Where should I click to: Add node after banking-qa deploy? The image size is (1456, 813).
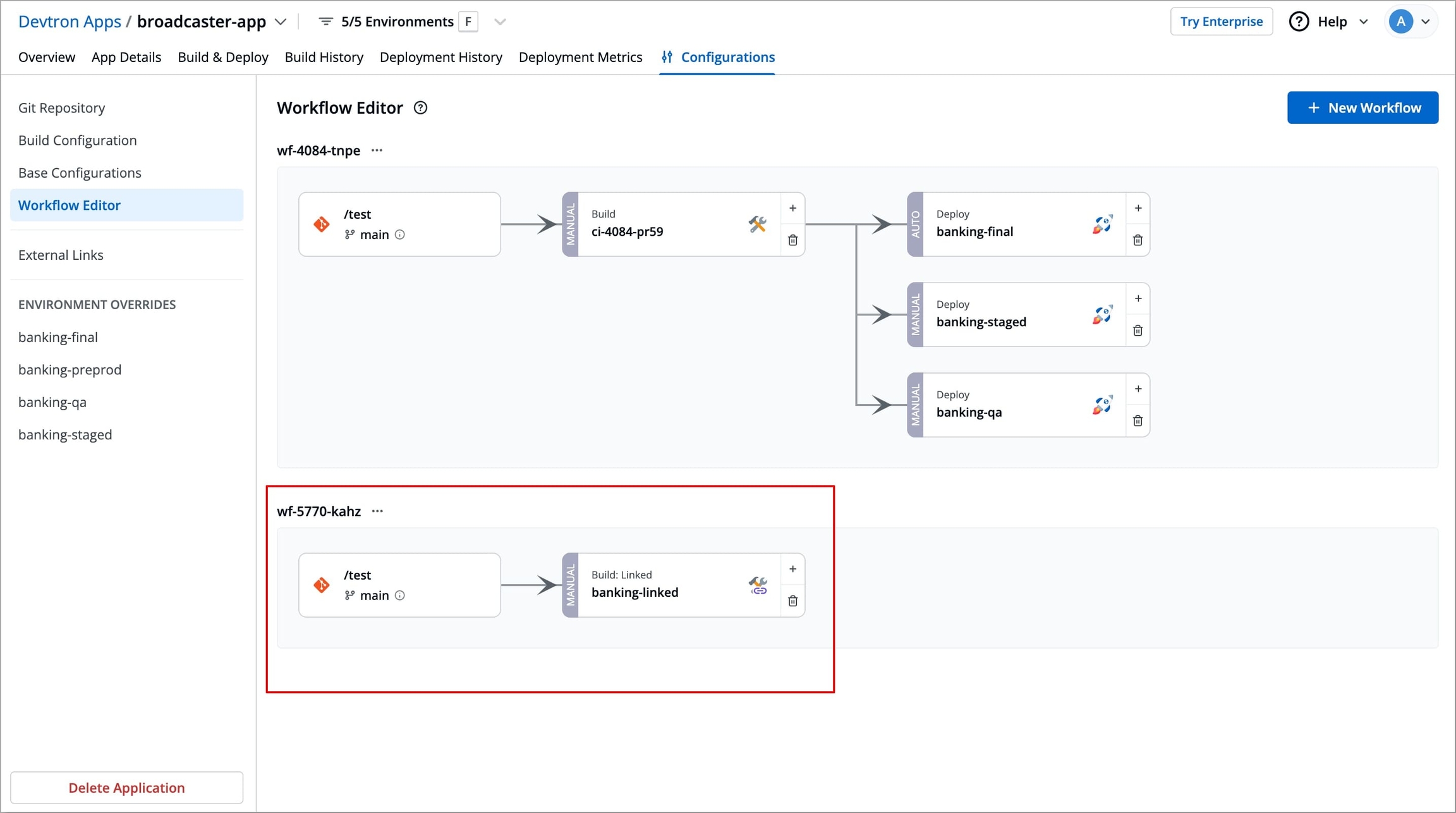click(x=1137, y=389)
